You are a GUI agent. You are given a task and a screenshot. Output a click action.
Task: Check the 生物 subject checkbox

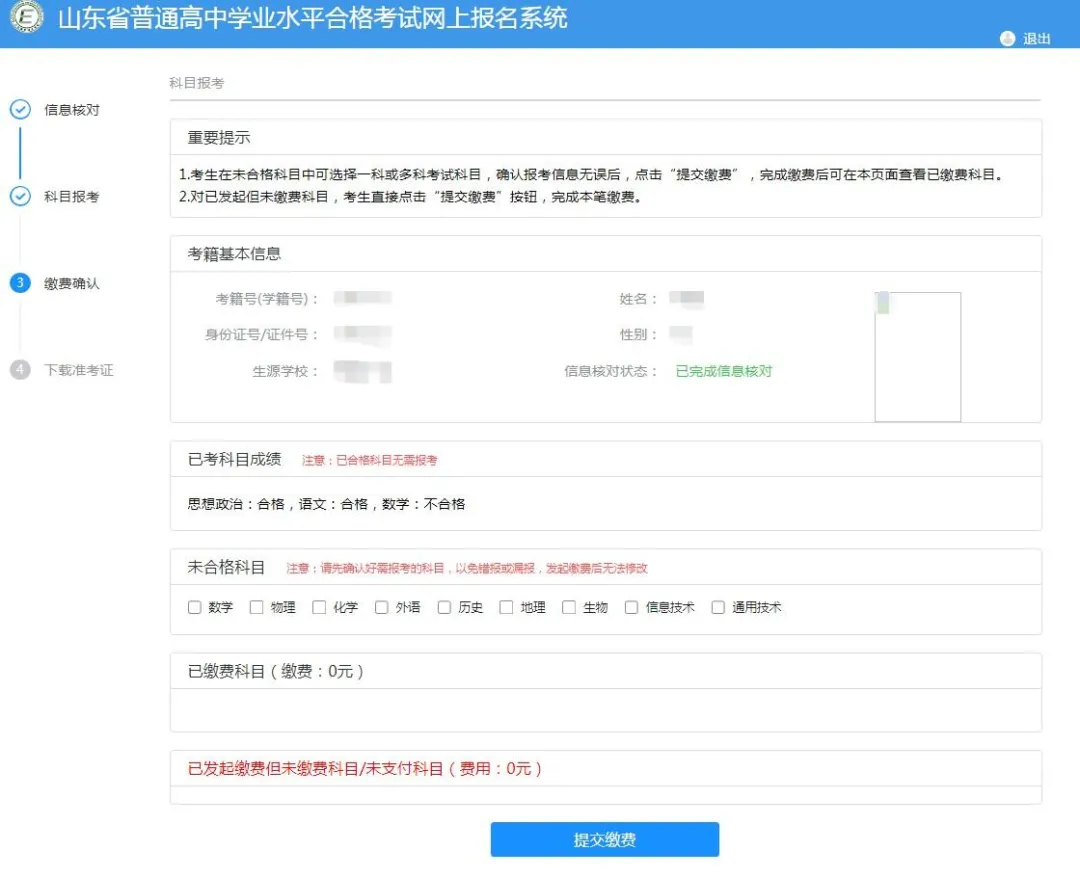[x=569, y=607]
